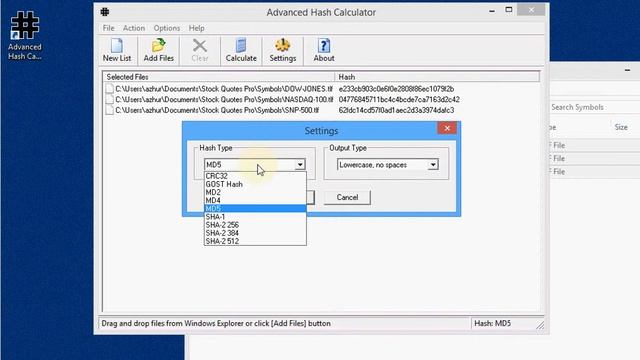Click the app icon in title bar

105,12
